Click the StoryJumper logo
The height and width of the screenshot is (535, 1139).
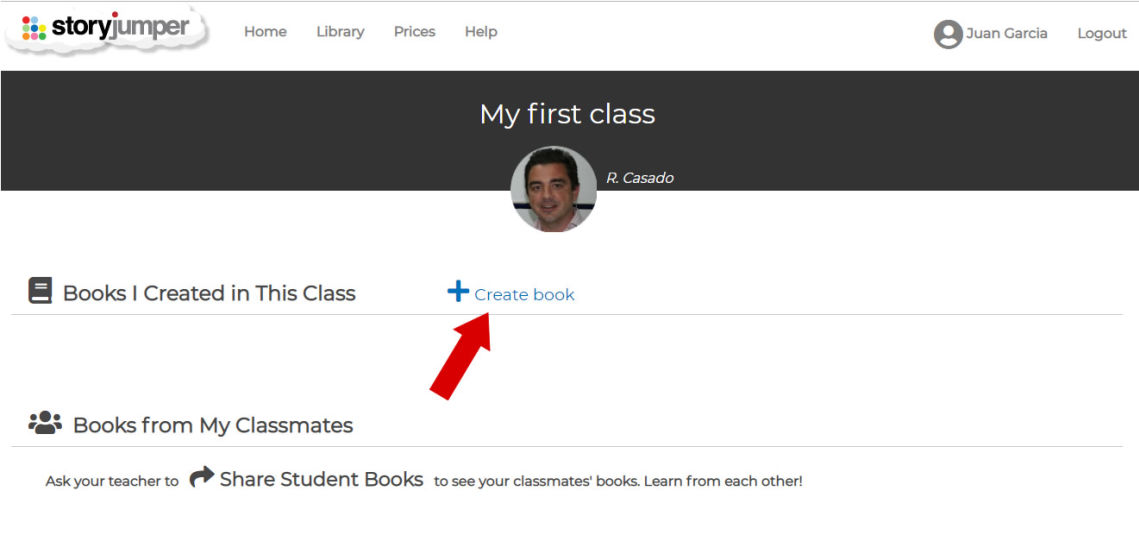tap(107, 29)
